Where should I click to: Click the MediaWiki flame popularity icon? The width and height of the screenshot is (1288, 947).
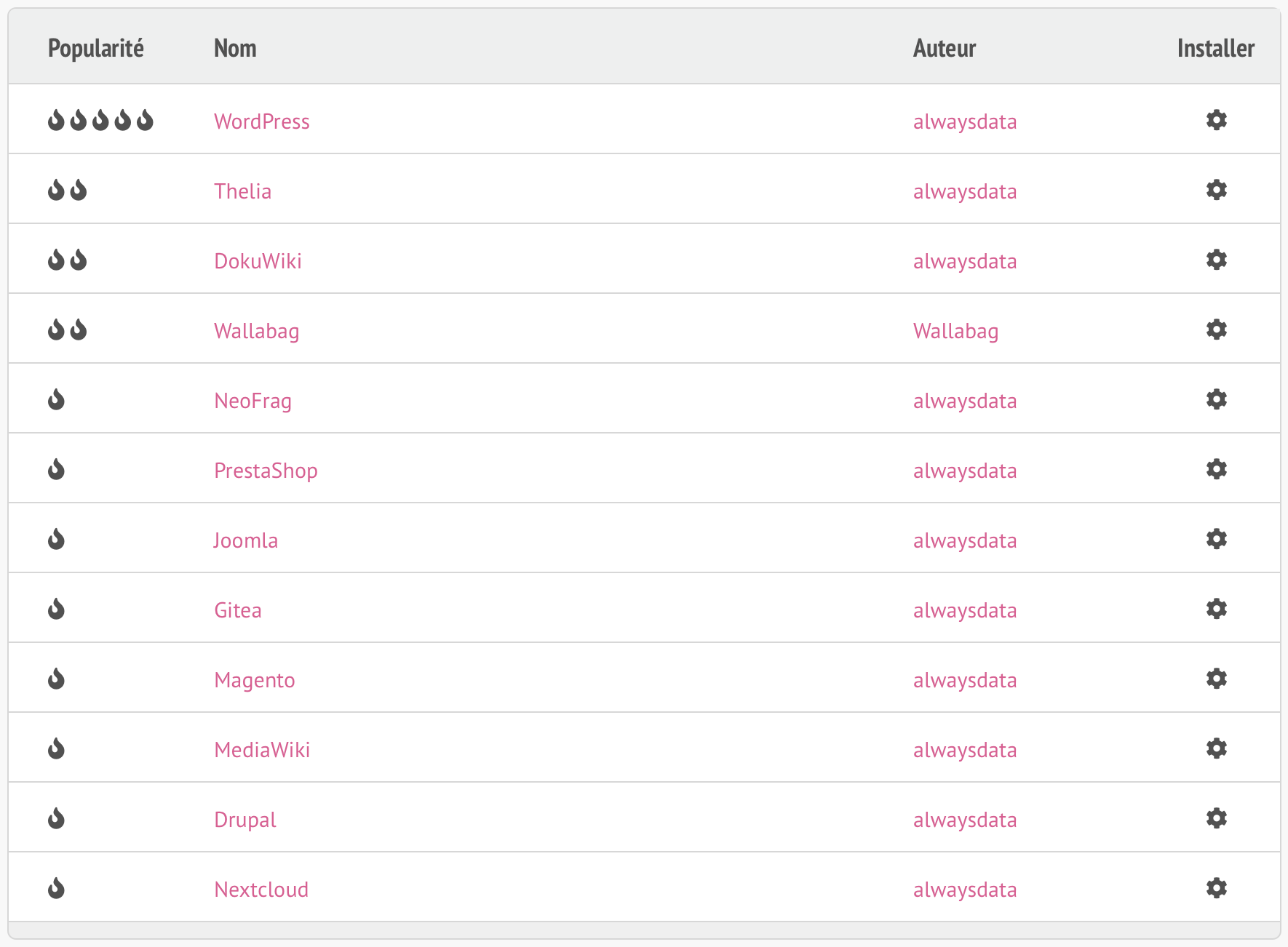pyautogui.click(x=56, y=748)
